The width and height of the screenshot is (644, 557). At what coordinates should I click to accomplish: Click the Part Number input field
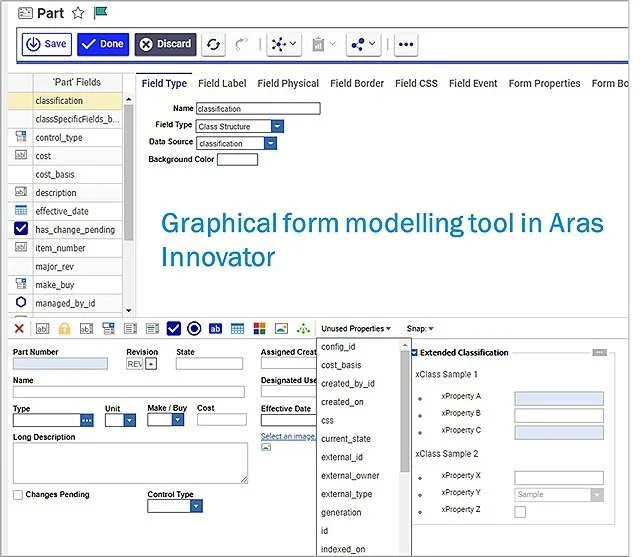coord(60,364)
